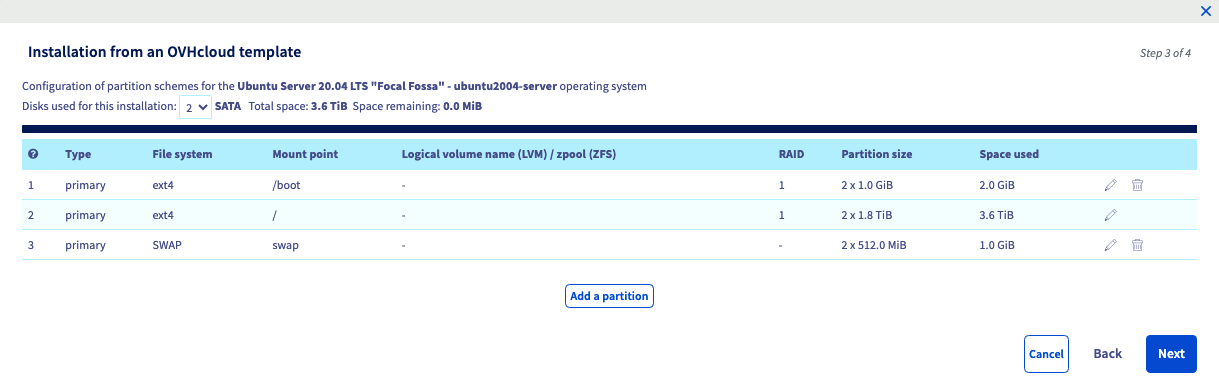Screen dimensions: 1219x389
Task: Click the 2.0 GiB space used value
Action: pyautogui.click(x=997, y=185)
